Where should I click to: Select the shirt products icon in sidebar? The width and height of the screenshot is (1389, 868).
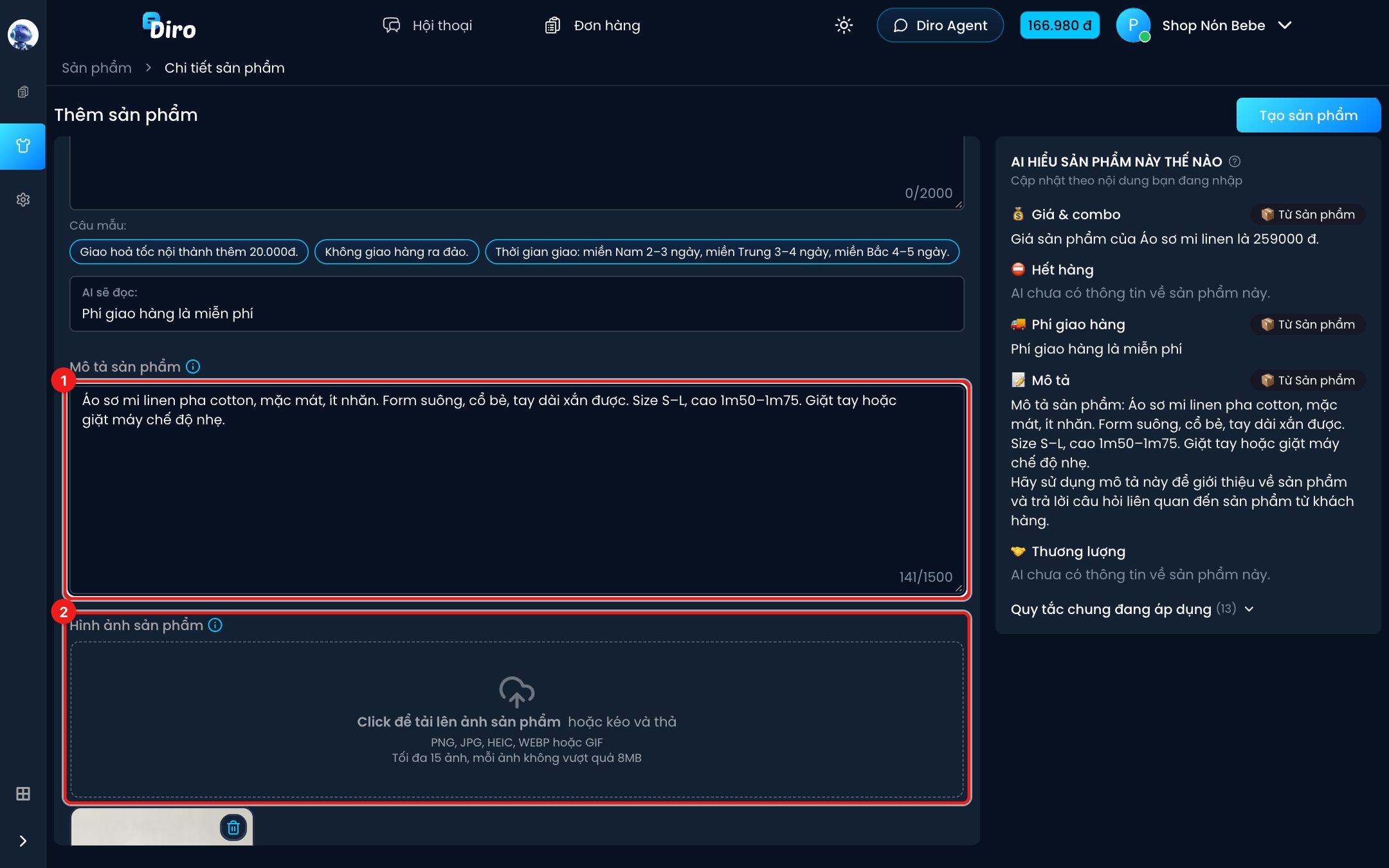[x=23, y=146]
